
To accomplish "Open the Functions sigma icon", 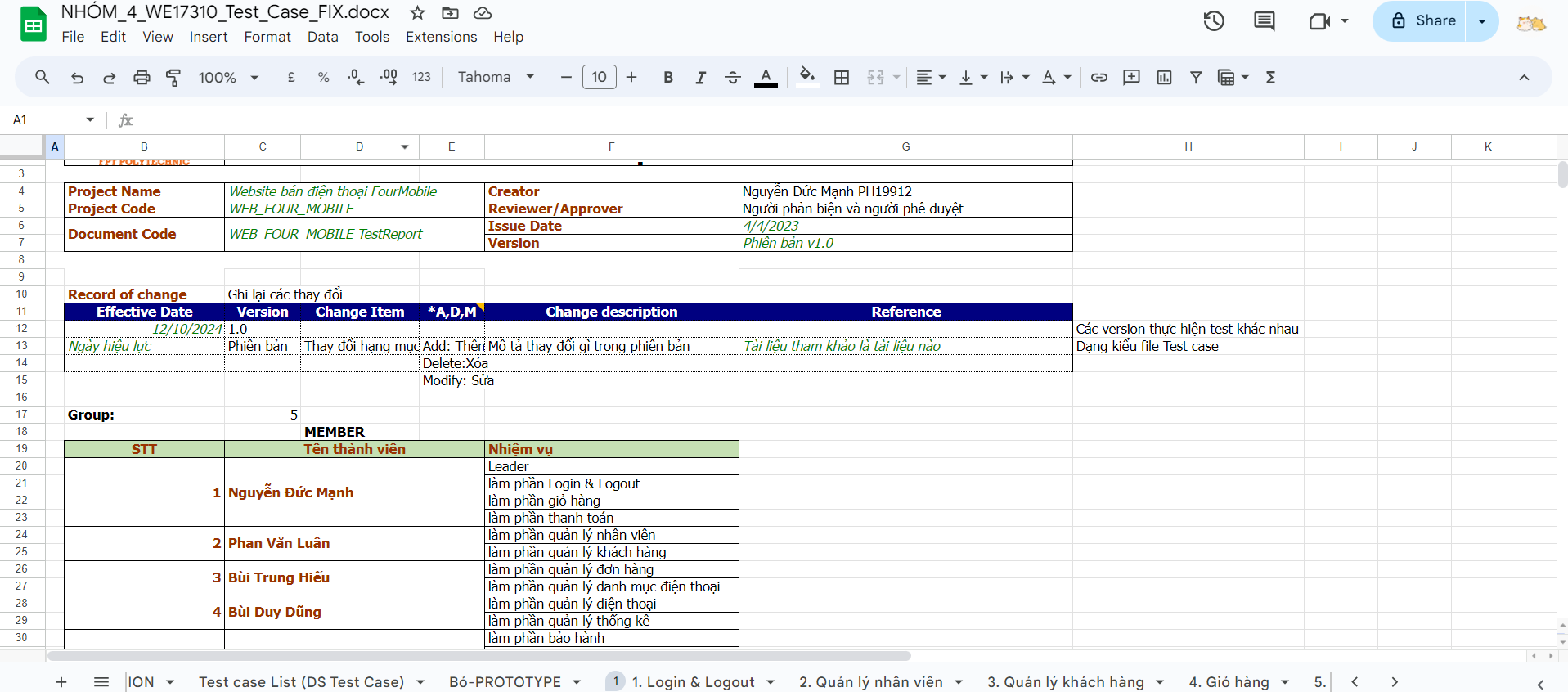I will point(1270,78).
